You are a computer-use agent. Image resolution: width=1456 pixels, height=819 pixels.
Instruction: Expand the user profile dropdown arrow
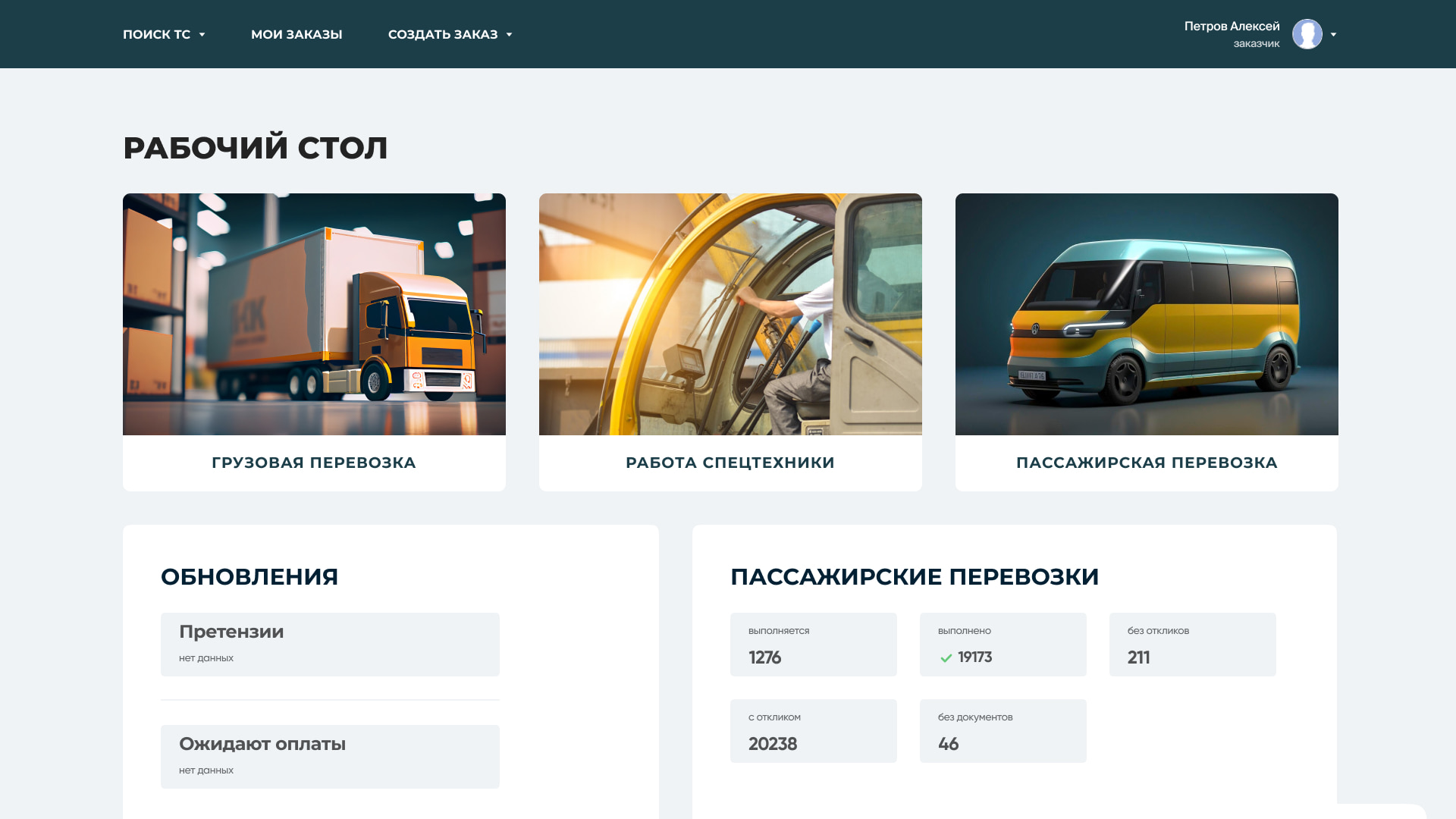pos(1333,35)
